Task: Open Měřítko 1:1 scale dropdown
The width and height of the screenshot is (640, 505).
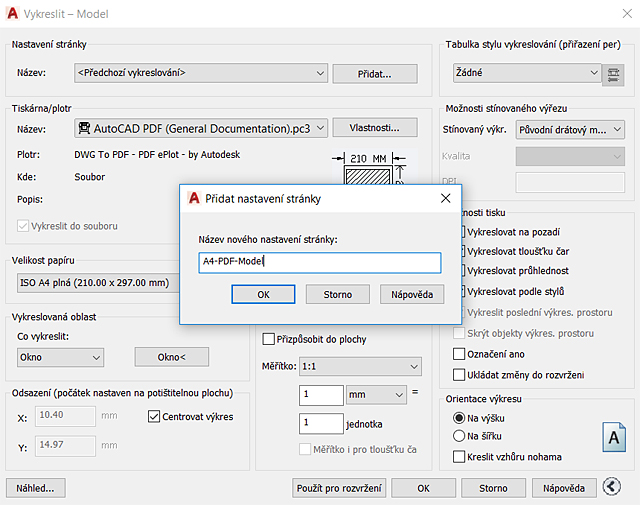Action: click(360, 367)
